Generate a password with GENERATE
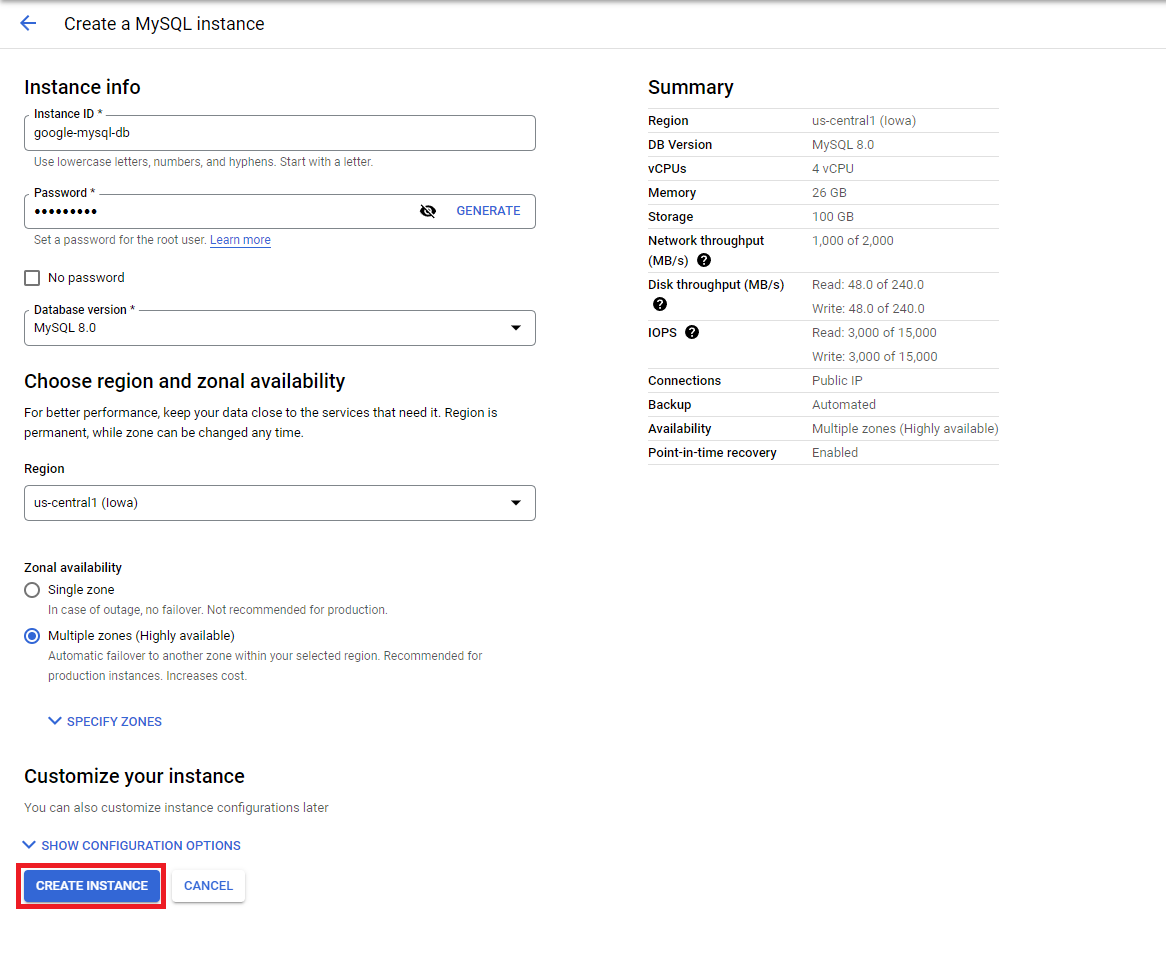The height and width of the screenshot is (959, 1166). pos(489,211)
